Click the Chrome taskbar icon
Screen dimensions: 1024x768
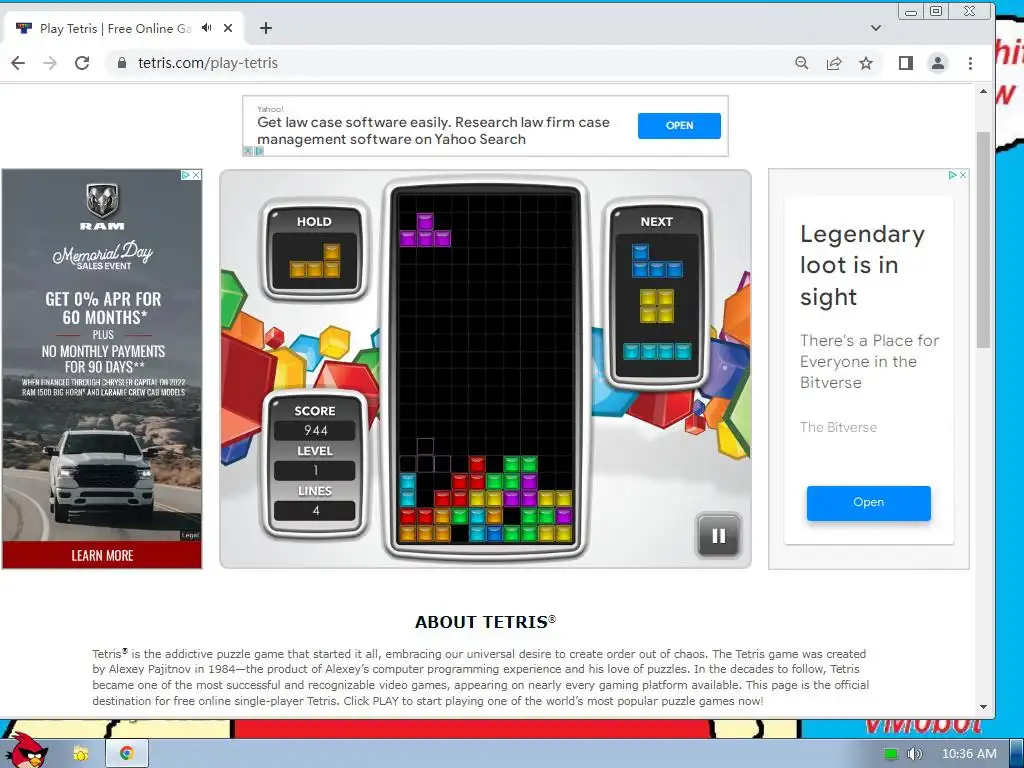click(x=127, y=754)
